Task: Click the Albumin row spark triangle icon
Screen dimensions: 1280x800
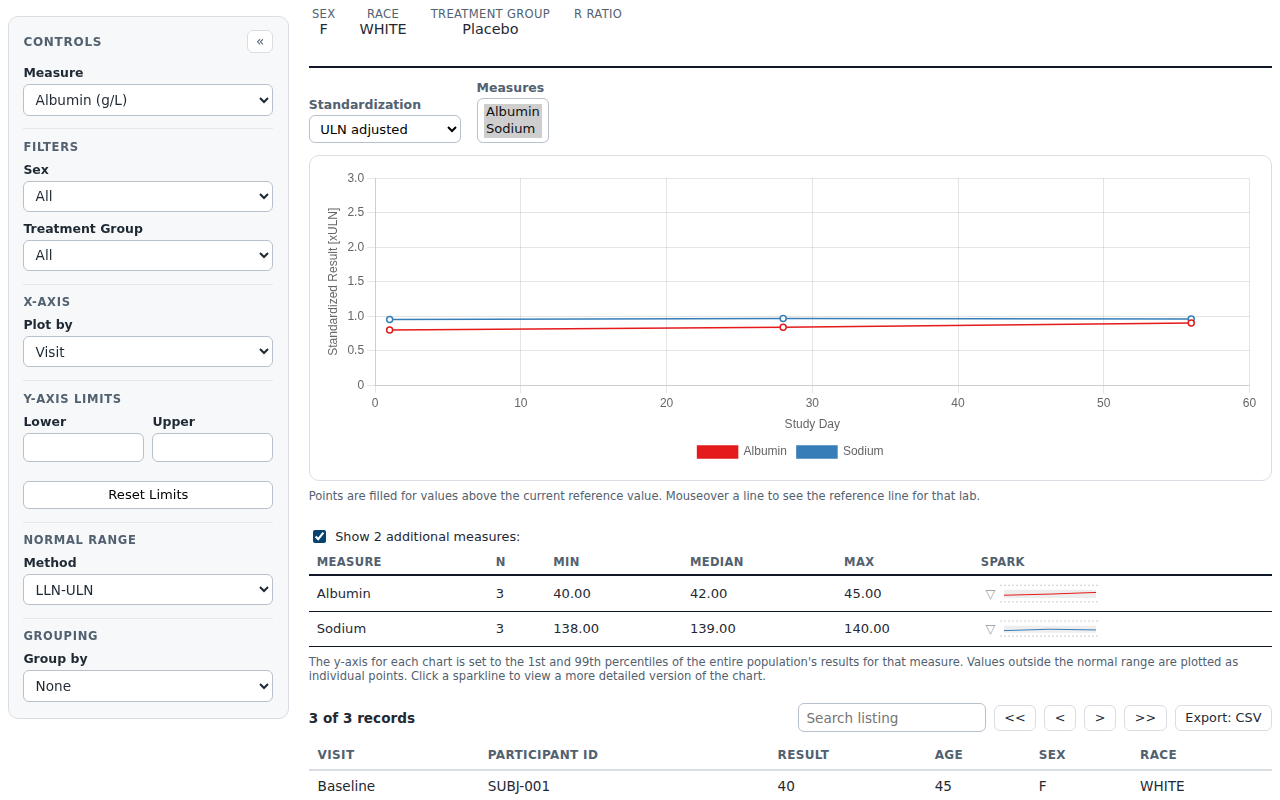Action: coord(990,594)
